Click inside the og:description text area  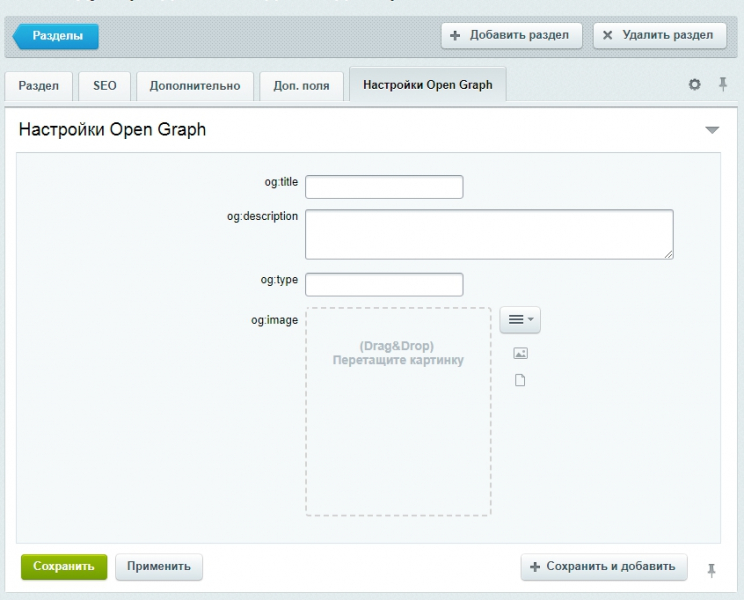[x=489, y=234]
